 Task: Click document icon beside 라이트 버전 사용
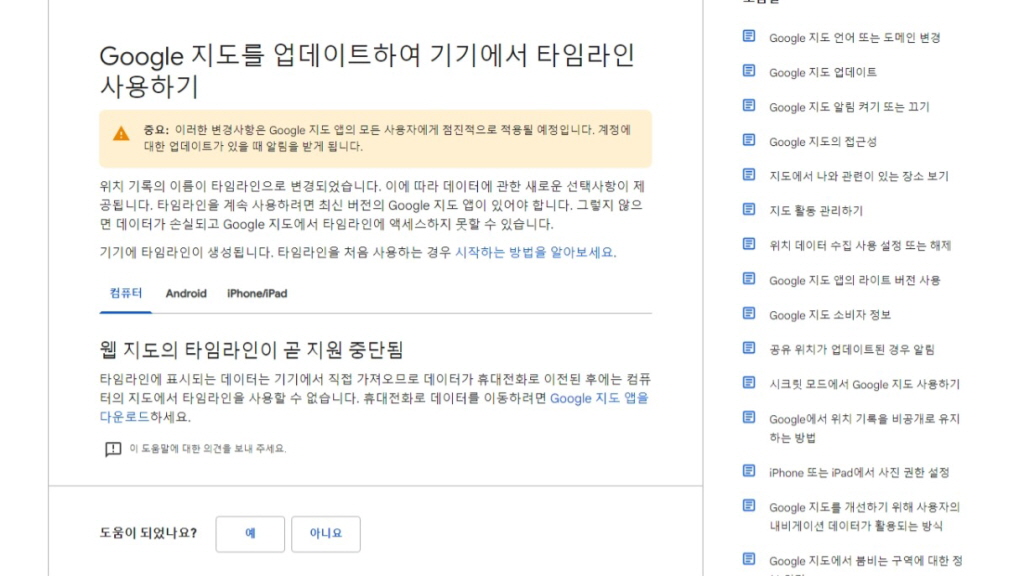click(749, 278)
